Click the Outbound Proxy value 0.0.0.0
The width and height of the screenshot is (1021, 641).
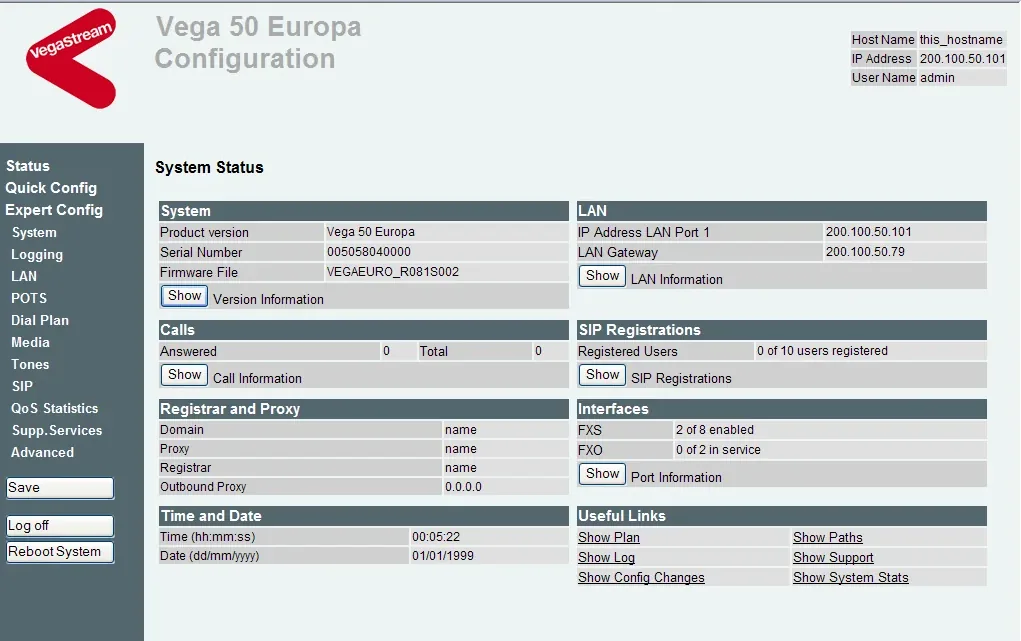[464, 487]
